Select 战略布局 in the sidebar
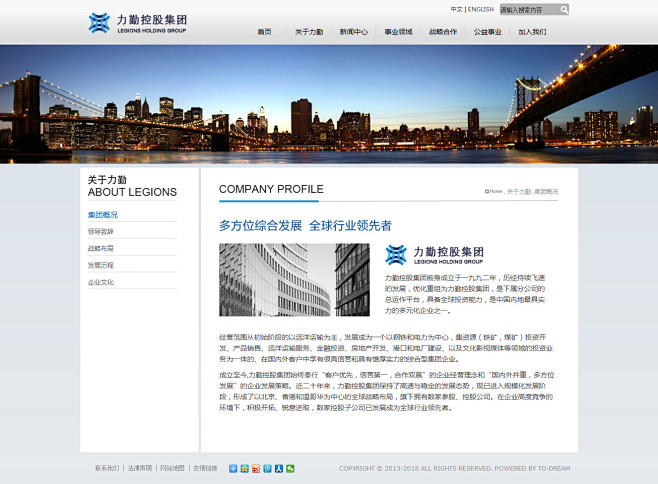658x484 pixels. coord(101,248)
